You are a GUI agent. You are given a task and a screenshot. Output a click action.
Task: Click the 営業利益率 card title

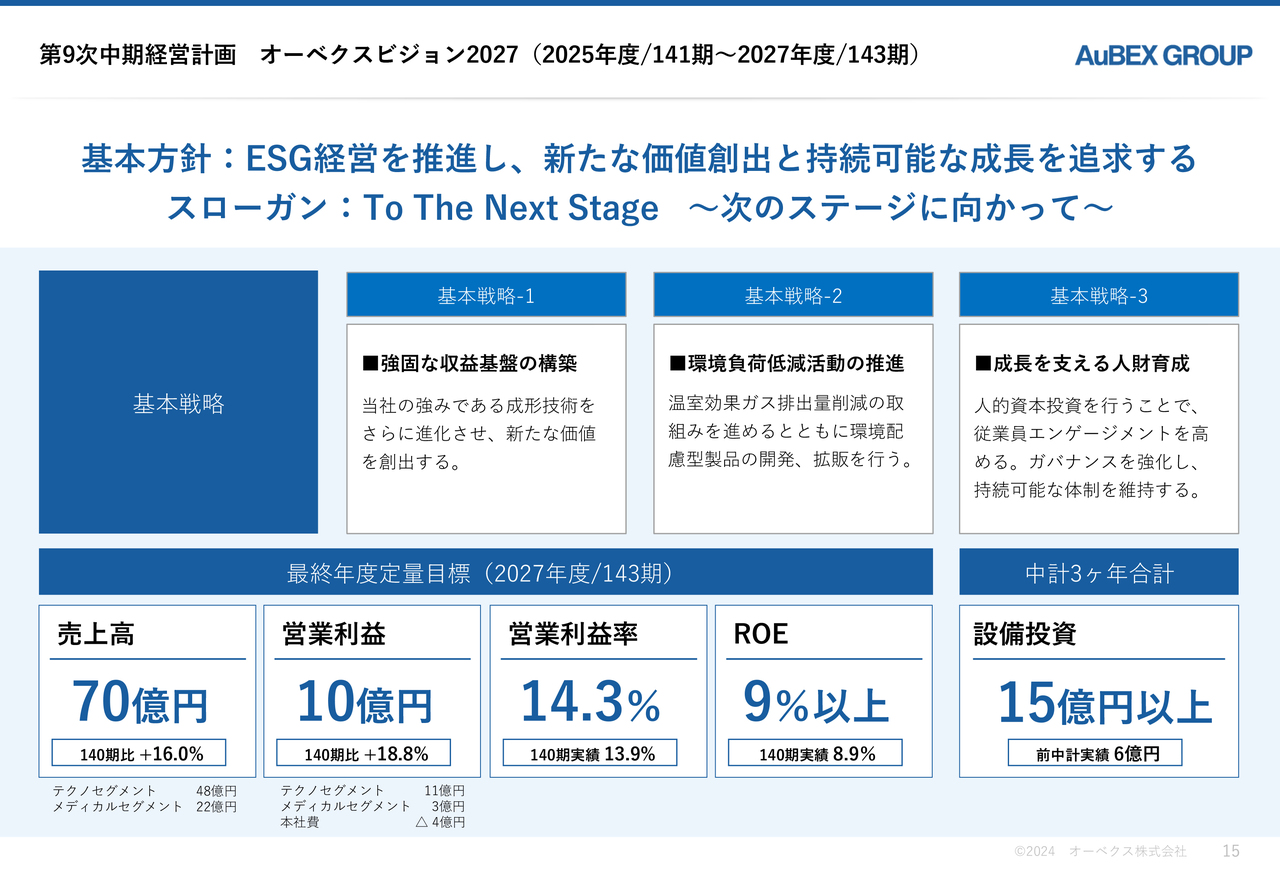[573, 634]
